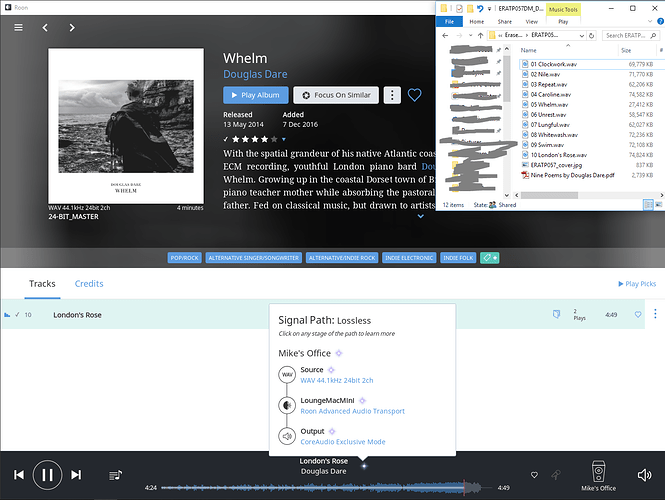This screenshot has width=665, height=500.
Task: Open the Explorer recent locations dropdown
Action: [x=470, y=36]
